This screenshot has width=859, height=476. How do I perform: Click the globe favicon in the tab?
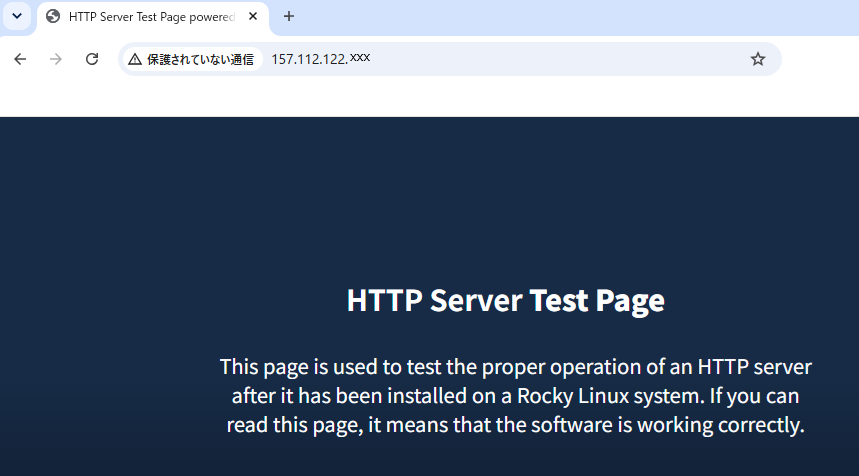(x=53, y=17)
